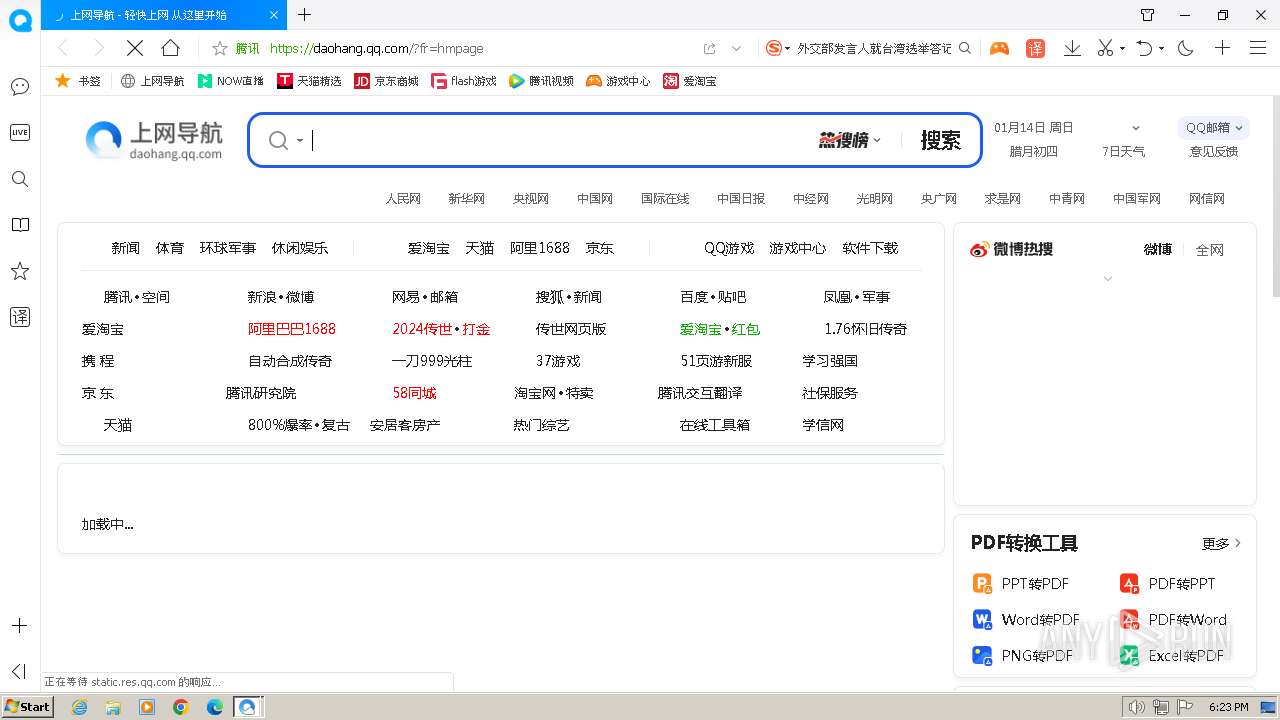Expand the address bar history dropdown
The height and width of the screenshot is (720, 1280).
pos(737,48)
